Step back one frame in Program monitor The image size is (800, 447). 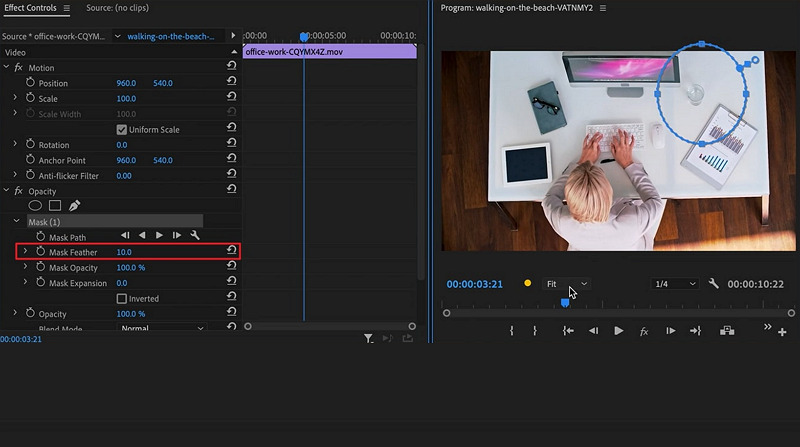point(593,331)
